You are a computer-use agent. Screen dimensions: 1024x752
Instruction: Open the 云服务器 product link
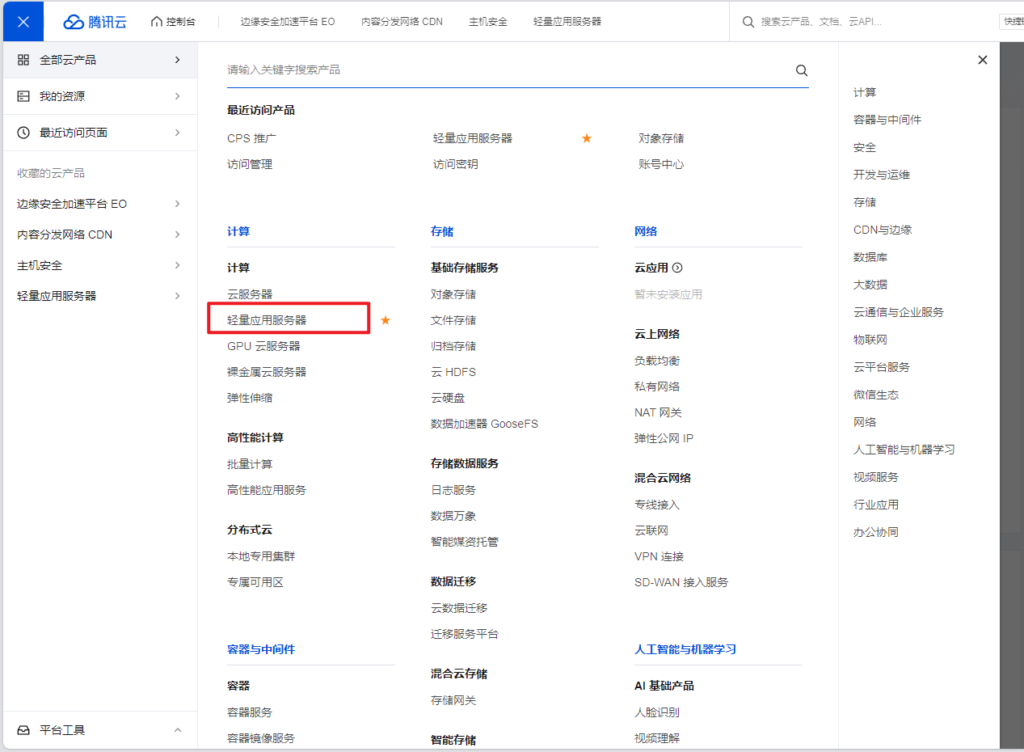(249, 294)
